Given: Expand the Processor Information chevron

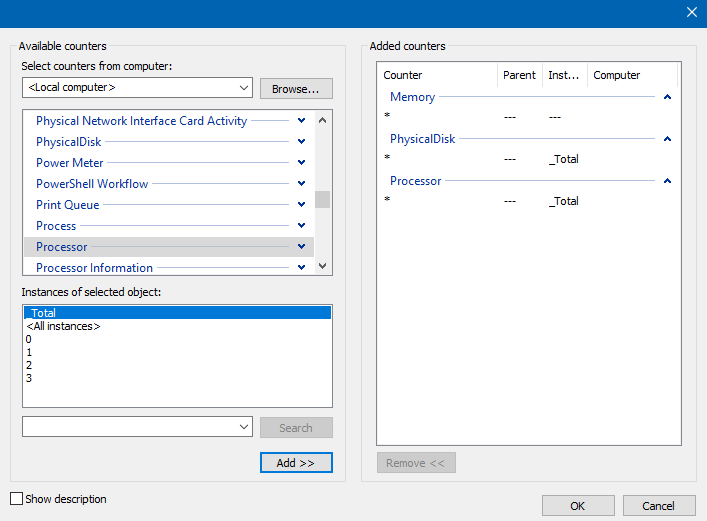Looking at the screenshot, I should pyautogui.click(x=301, y=268).
